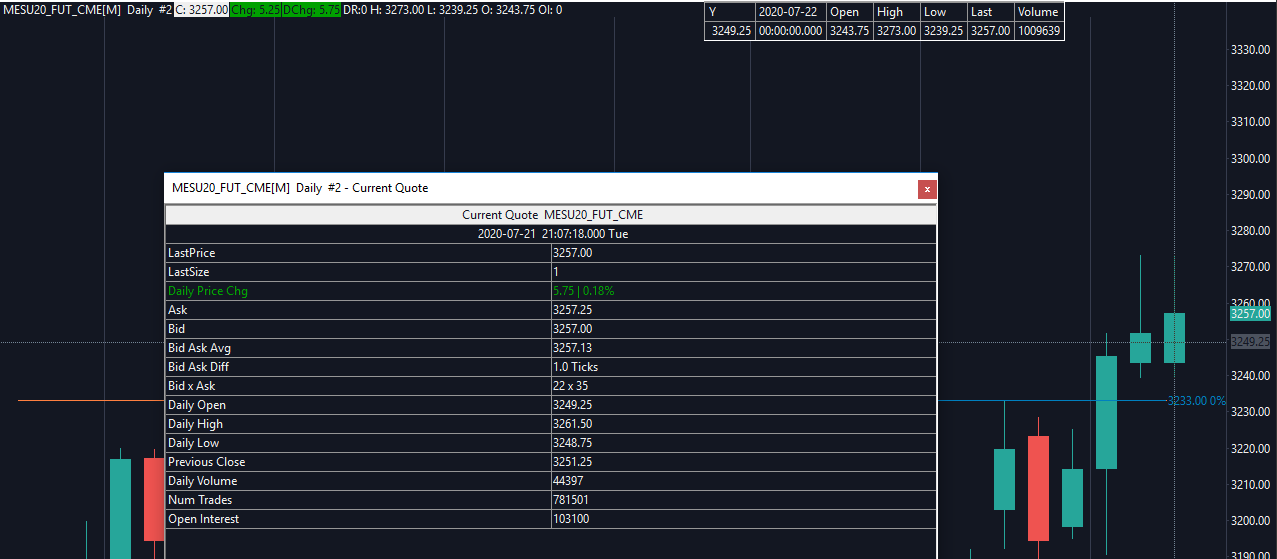This screenshot has width=1277, height=559.
Task: Select the Low value 3239.25 in top table
Action: (944, 31)
